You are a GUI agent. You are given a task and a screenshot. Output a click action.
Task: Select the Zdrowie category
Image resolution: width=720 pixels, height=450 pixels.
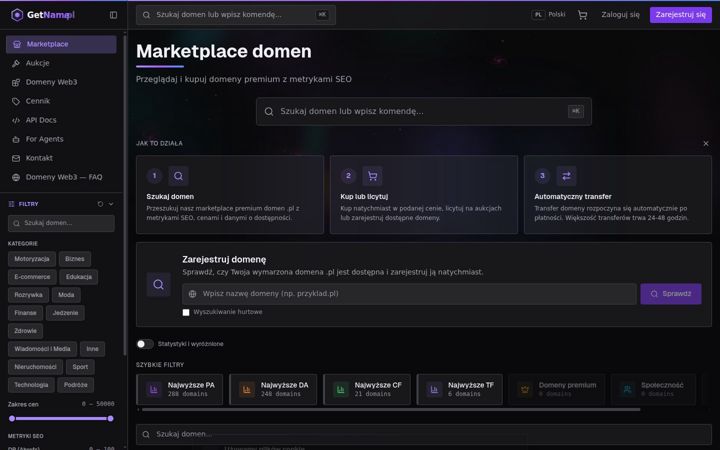tap(25, 331)
